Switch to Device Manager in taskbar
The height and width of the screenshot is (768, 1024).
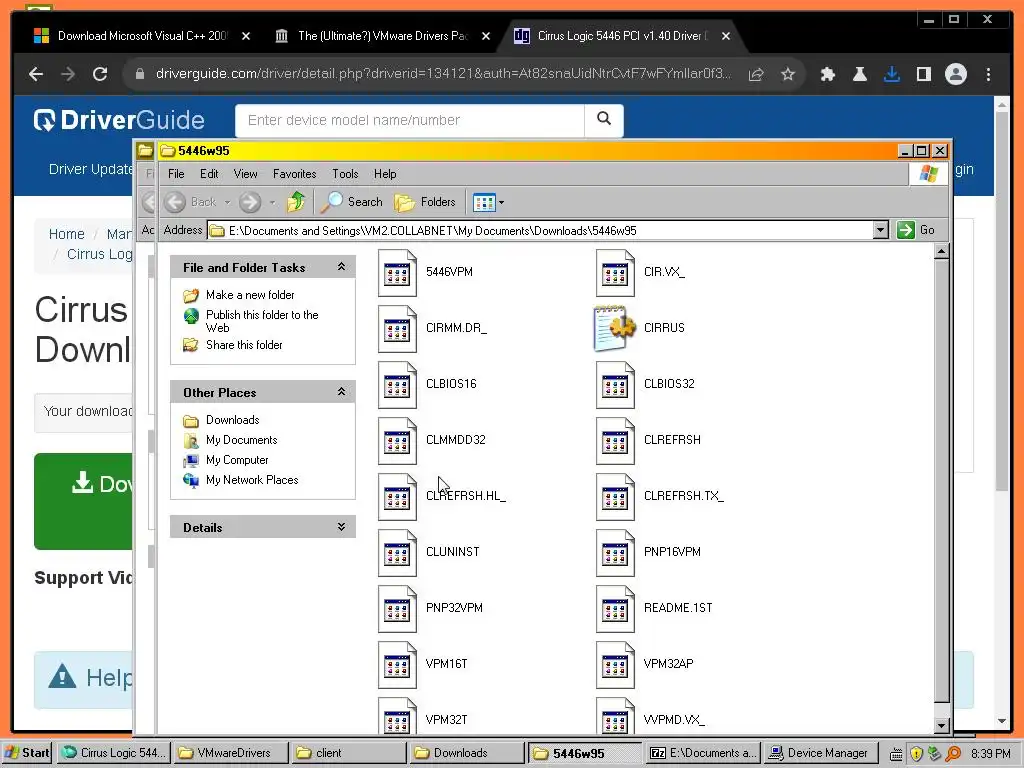[819, 753]
